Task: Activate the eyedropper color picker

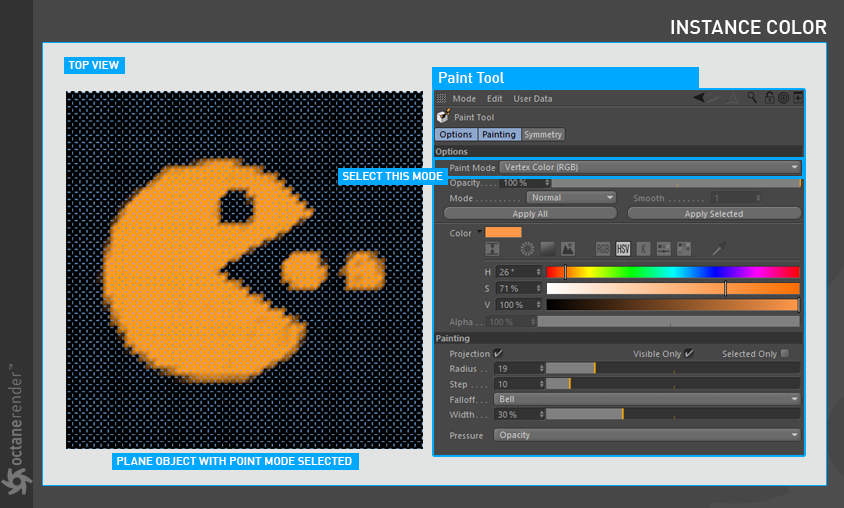Action: coord(719,249)
